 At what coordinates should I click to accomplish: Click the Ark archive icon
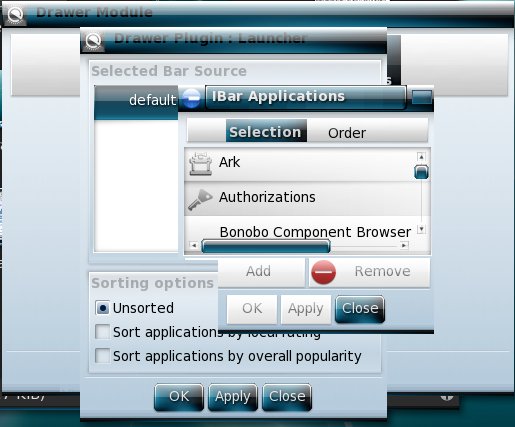(x=200, y=164)
